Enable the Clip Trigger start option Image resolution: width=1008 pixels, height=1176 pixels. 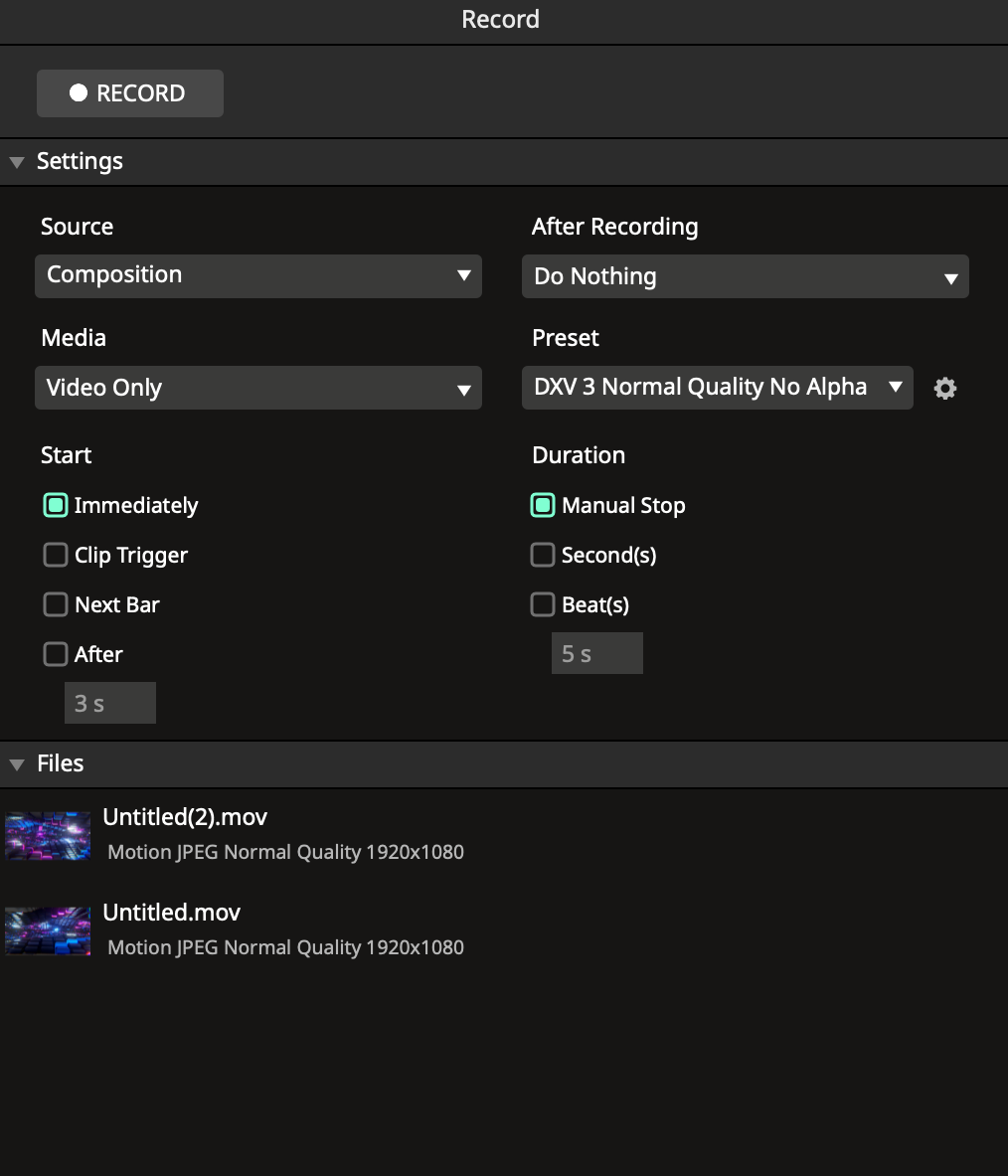pos(56,555)
